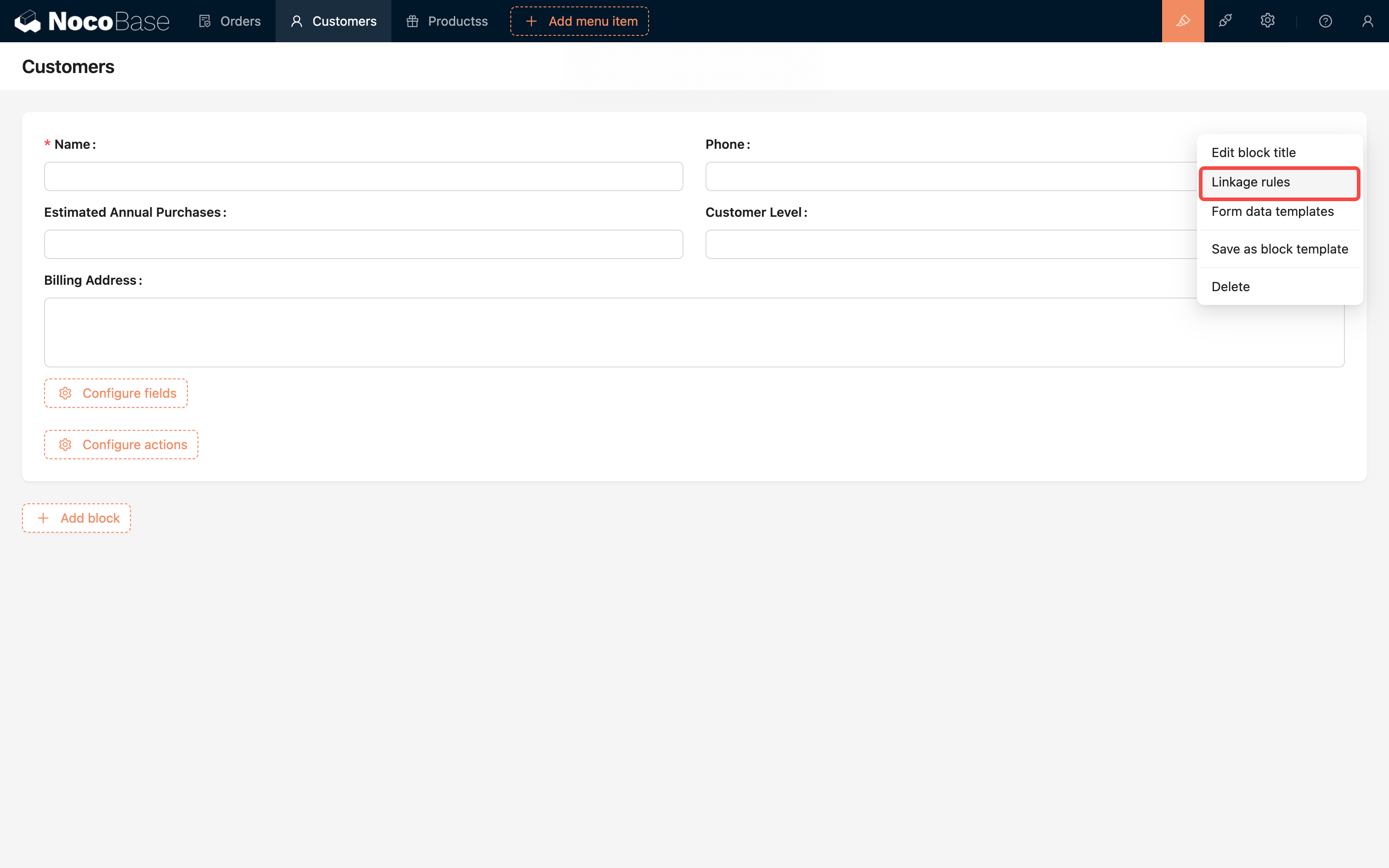Click the Billing Address text area
Screen dimensions: 1389x868
pyautogui.click(x=620, y=333)
